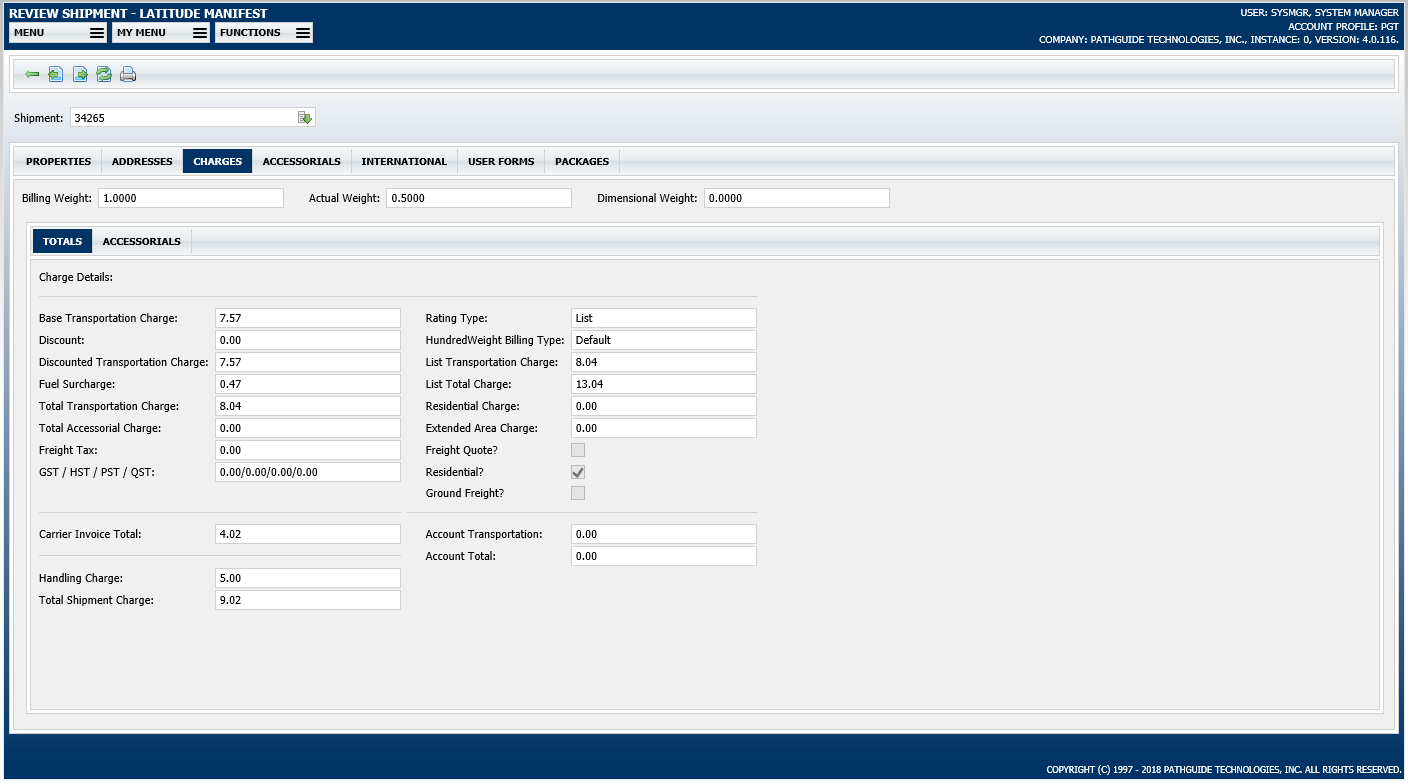Open the INTERNATIONAL tab
This screenshot has height=784, width=1408.
click(x=404, y=160)
